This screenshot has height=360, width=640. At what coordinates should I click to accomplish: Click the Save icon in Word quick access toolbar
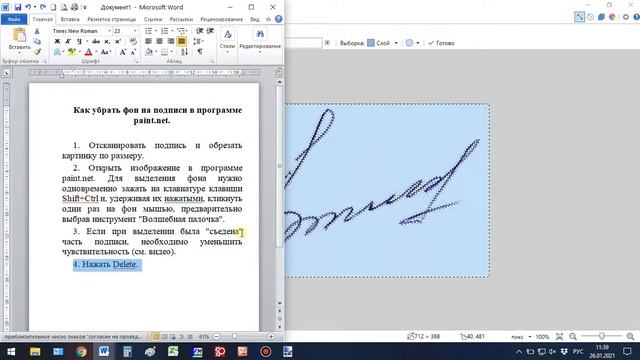[x=18, y=7]
